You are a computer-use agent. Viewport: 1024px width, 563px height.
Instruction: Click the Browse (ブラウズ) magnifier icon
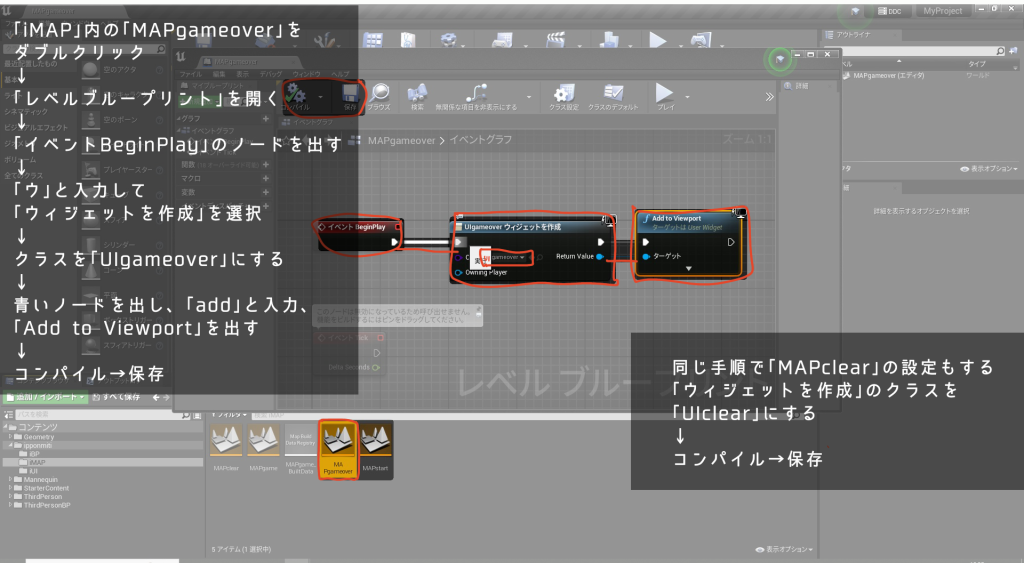(x=378, y=94)
